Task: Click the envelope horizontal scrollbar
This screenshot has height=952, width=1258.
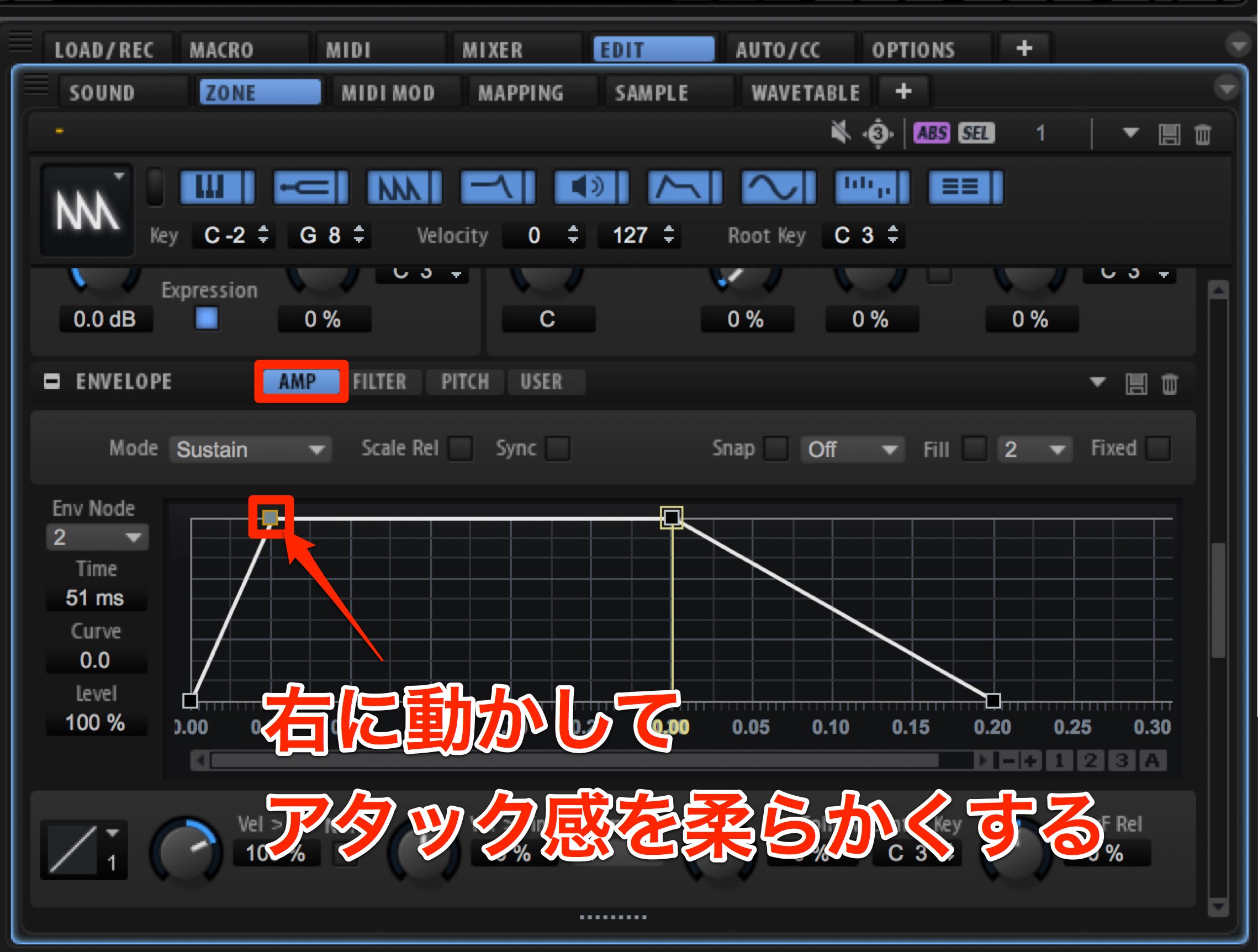Action: tap(574, 760)
